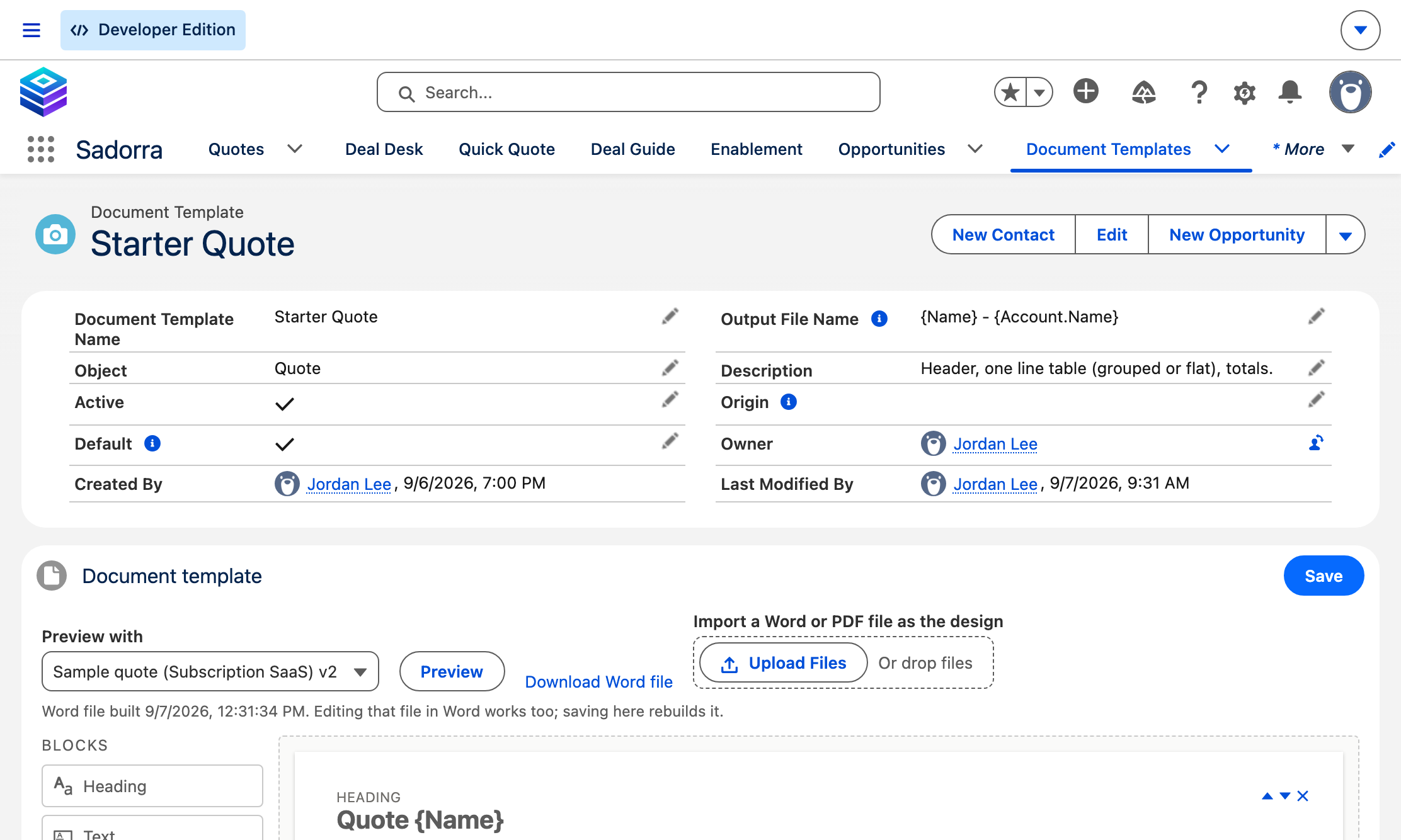Viewport: 1401px width, 840px height.
Task: Click the Help question mark icon
Action: point(1199,93)
